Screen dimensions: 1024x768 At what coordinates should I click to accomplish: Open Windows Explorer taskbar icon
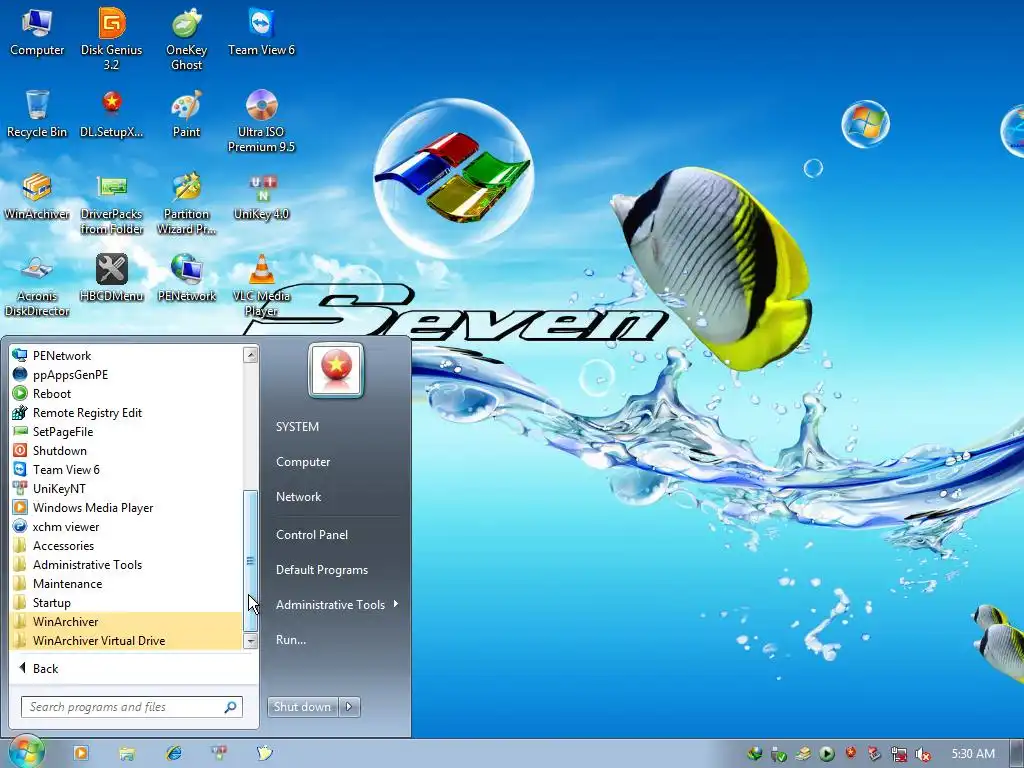coord(127,753)
